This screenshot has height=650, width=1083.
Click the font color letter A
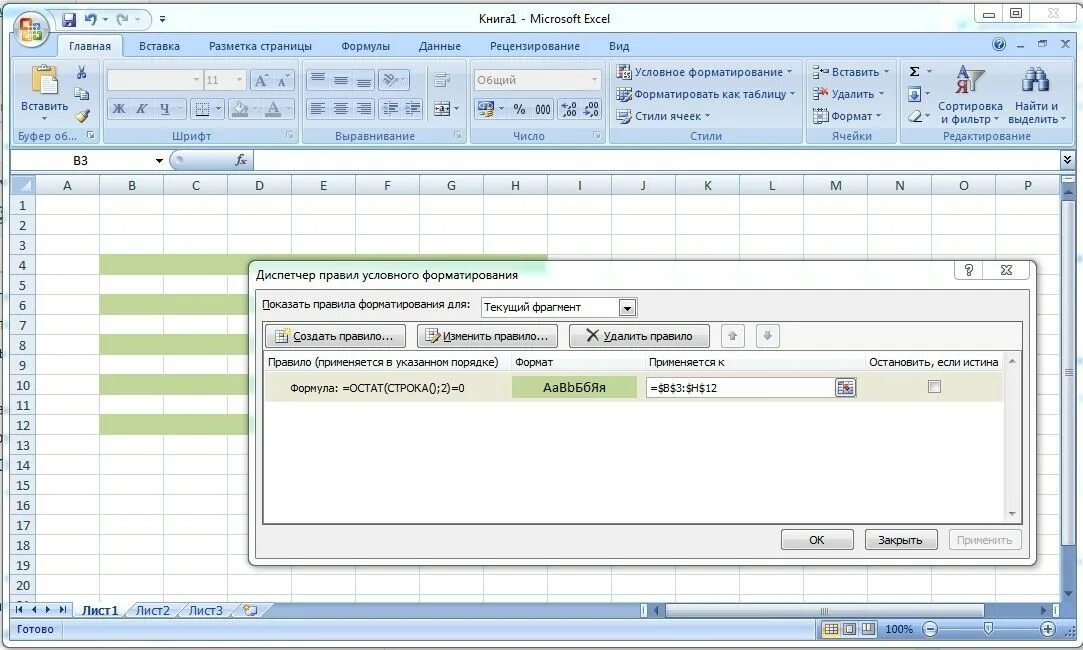(274, 108)
